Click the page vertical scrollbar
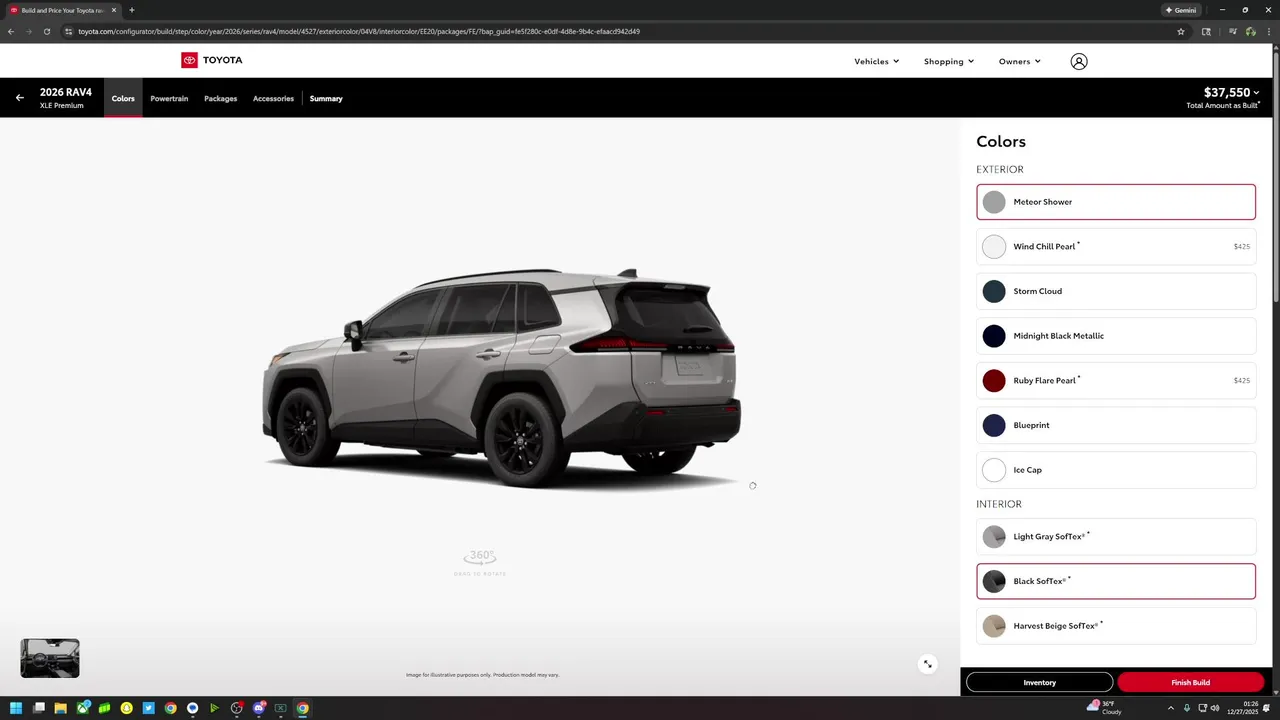The height and width of the screenshot is (720, 1280). coord(1276,180)
